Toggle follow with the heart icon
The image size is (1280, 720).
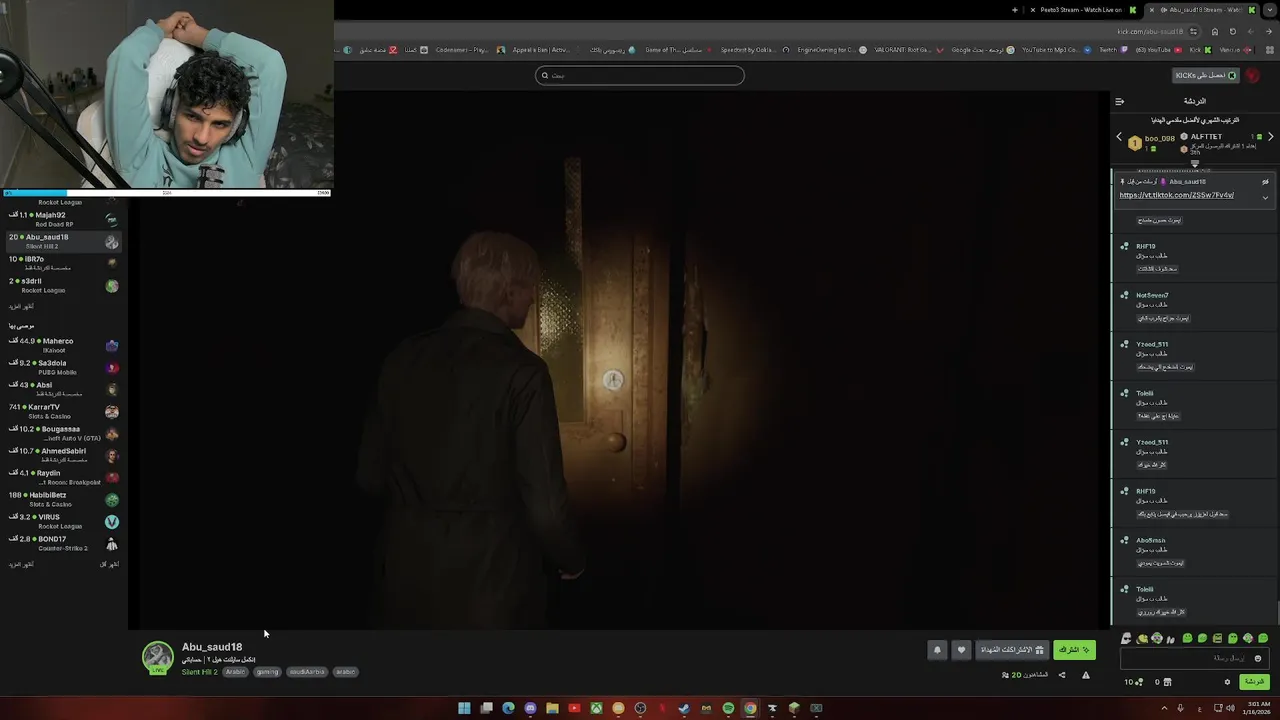[961, 650]
